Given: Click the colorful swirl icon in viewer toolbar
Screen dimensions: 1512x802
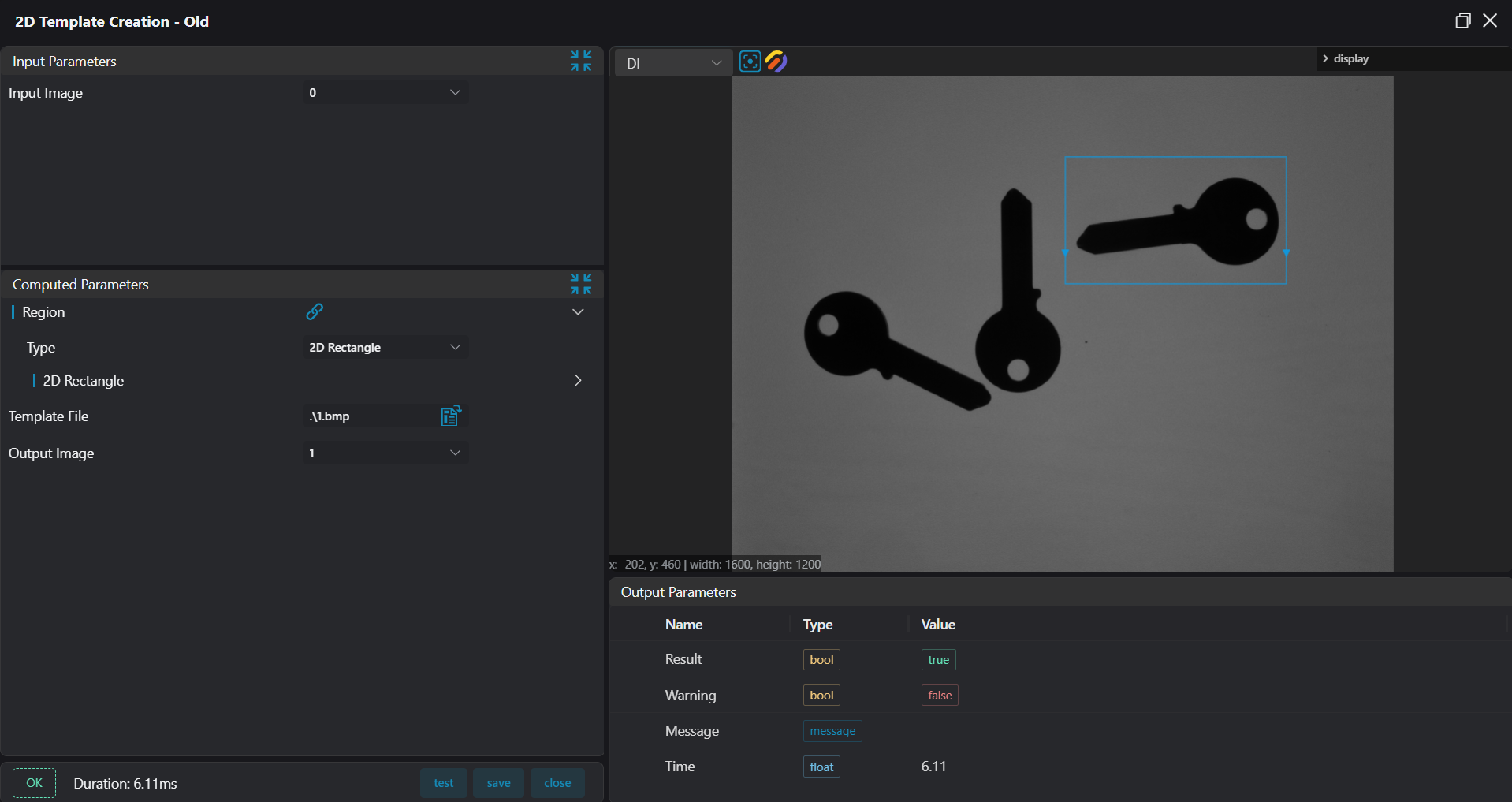Looking at the screenshot, I should point(776,62).
